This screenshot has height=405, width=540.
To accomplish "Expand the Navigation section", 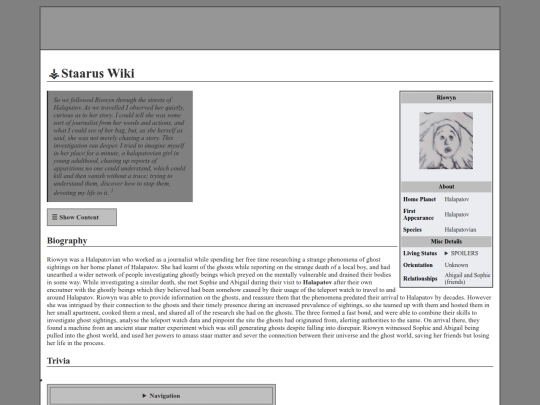I will click(x=161, y=396).
